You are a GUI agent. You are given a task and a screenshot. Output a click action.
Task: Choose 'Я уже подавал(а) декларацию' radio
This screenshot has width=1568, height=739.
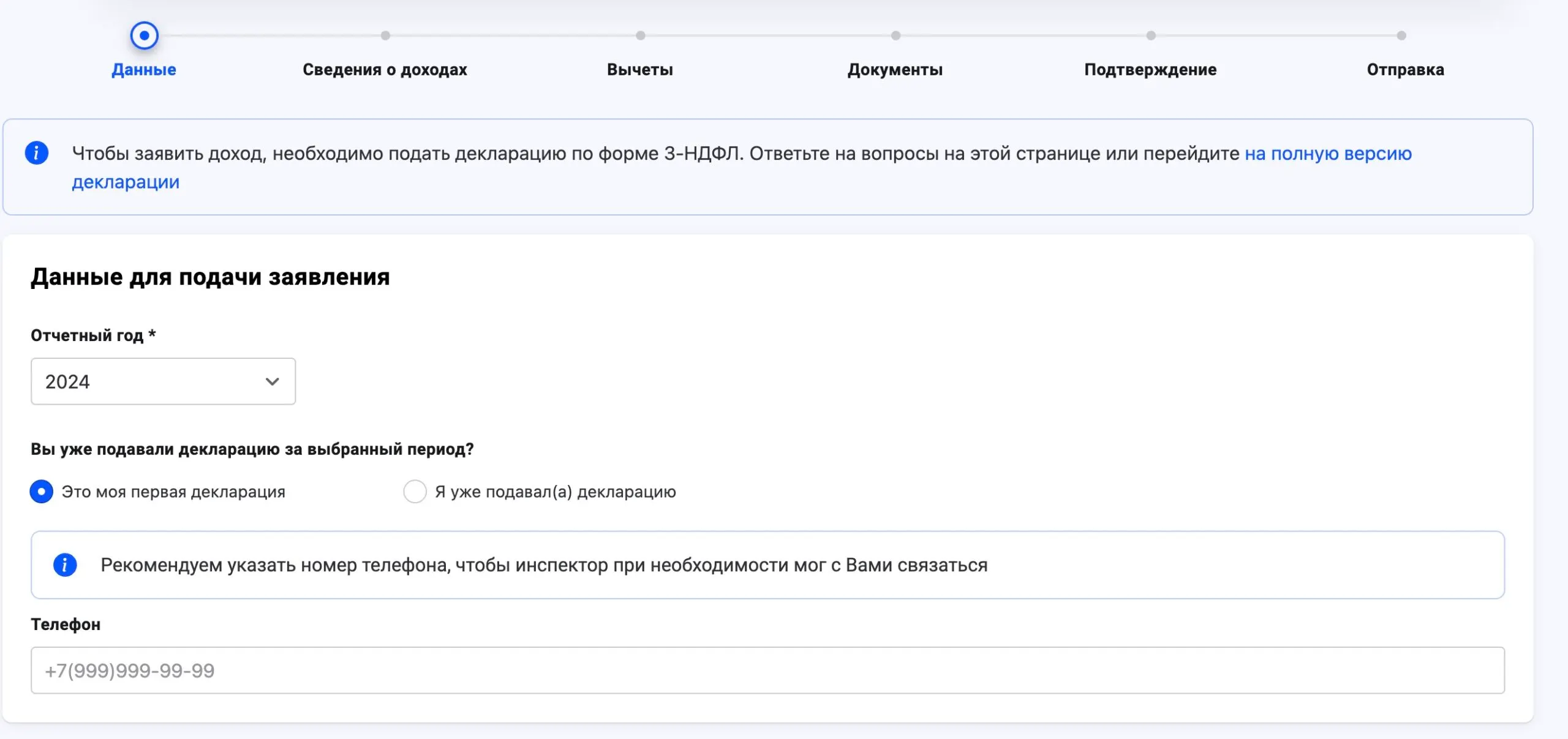point(415,492)
